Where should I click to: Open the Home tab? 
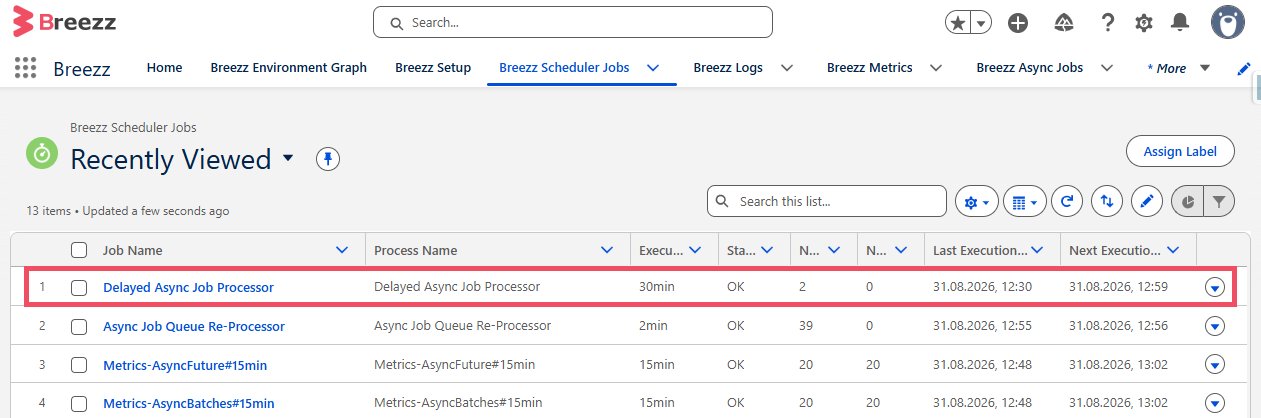164,68
